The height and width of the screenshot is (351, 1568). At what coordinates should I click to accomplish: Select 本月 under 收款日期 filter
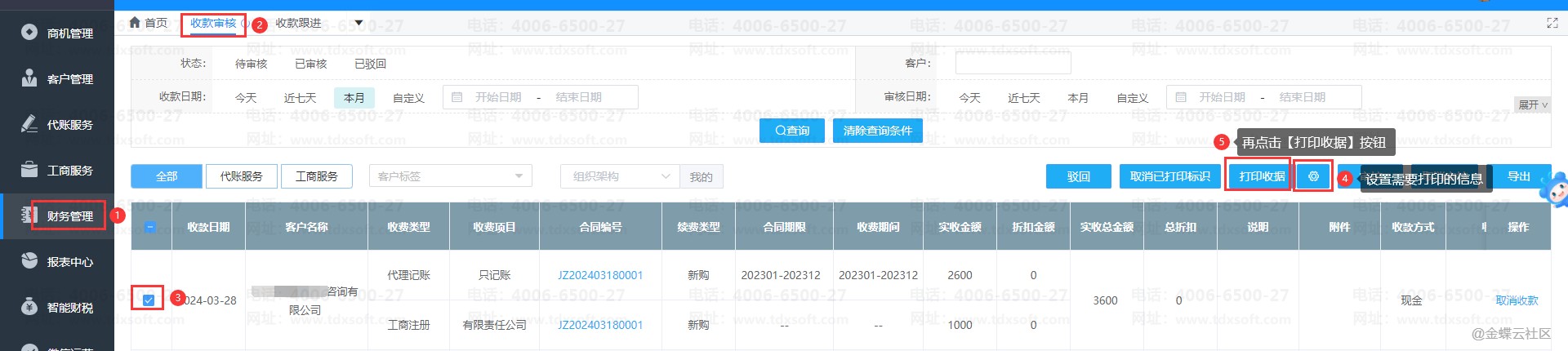354,98
